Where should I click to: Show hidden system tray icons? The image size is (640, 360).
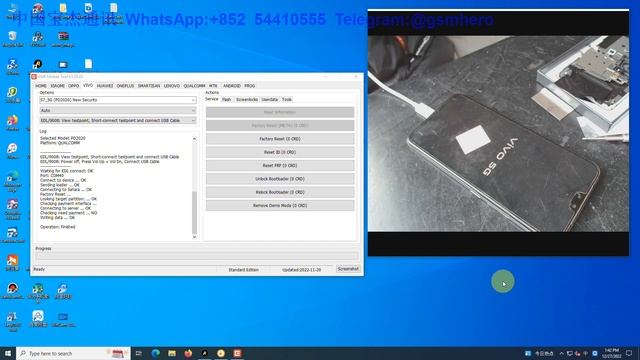pos(561,353)
